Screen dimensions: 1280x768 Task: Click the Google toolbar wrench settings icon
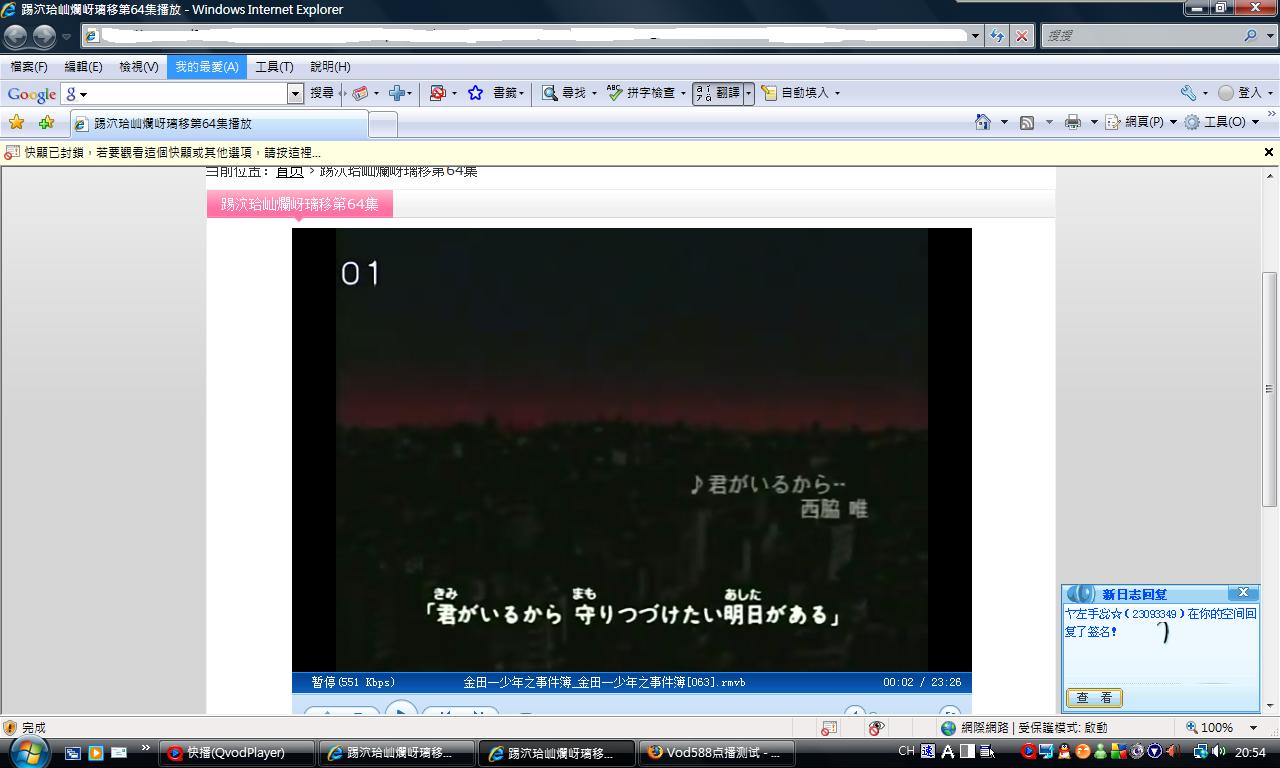pyautogui.click(x=1188, y=93)
